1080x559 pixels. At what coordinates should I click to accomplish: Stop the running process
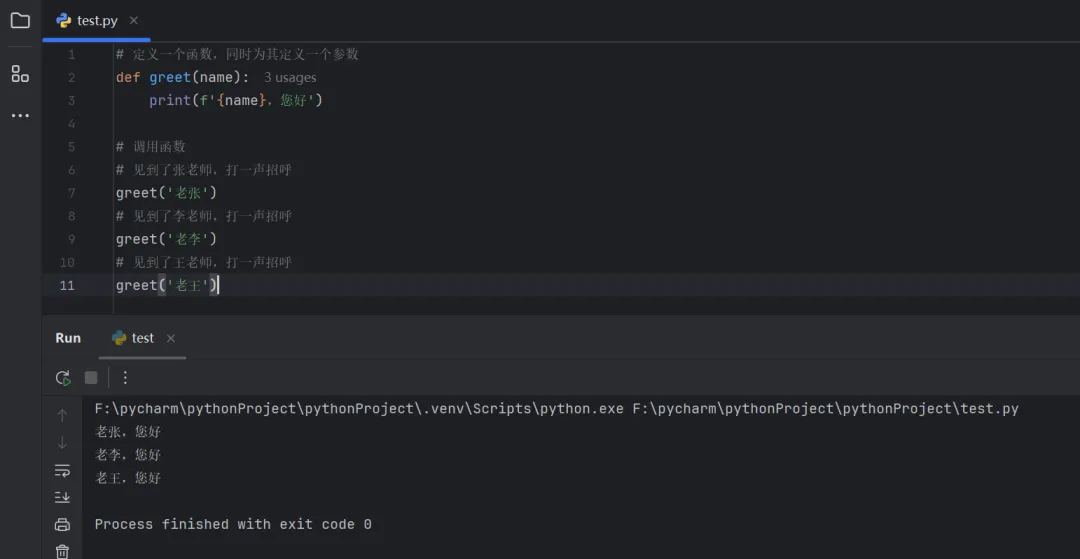click(x=91, y=377)
